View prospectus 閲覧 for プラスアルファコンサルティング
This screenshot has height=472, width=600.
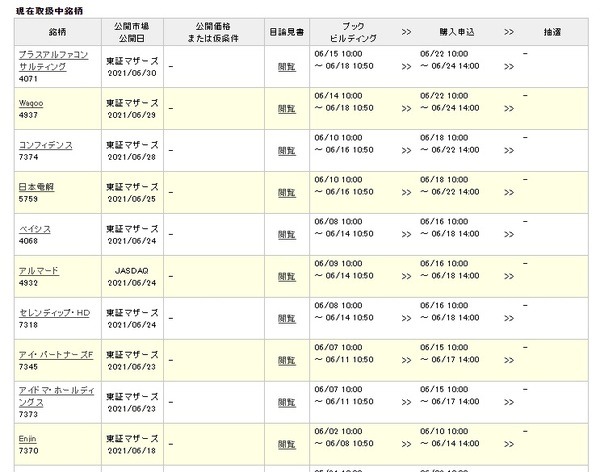(x=287, y=67)
